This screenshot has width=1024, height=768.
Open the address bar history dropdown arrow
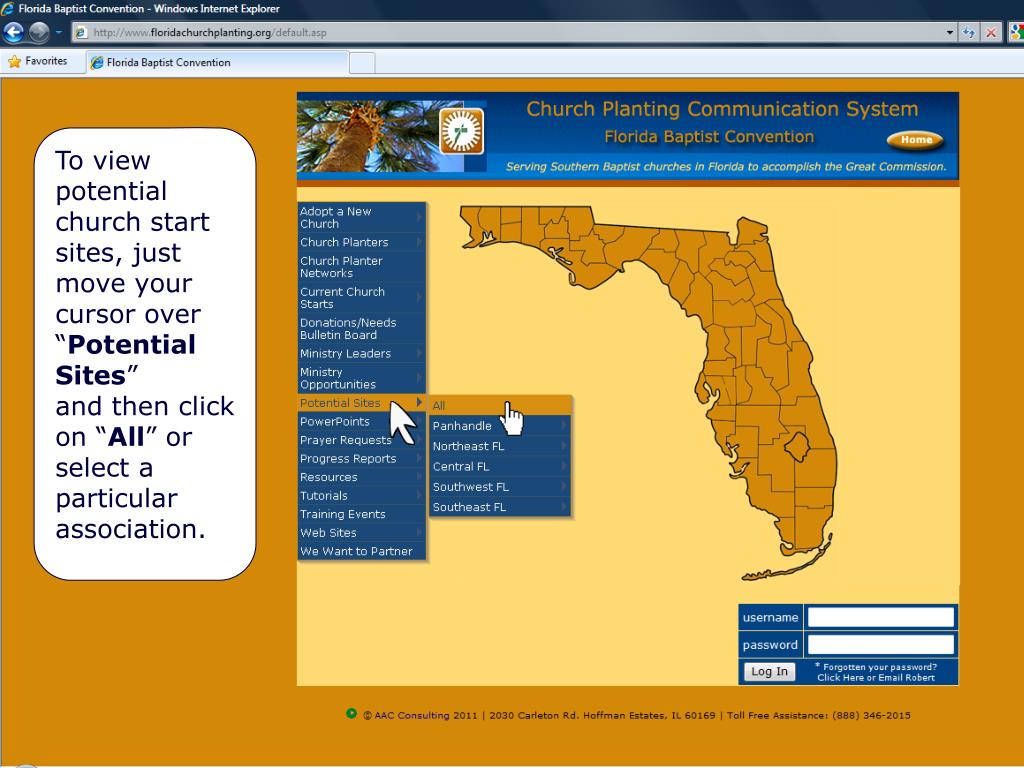tap(950, 33)
